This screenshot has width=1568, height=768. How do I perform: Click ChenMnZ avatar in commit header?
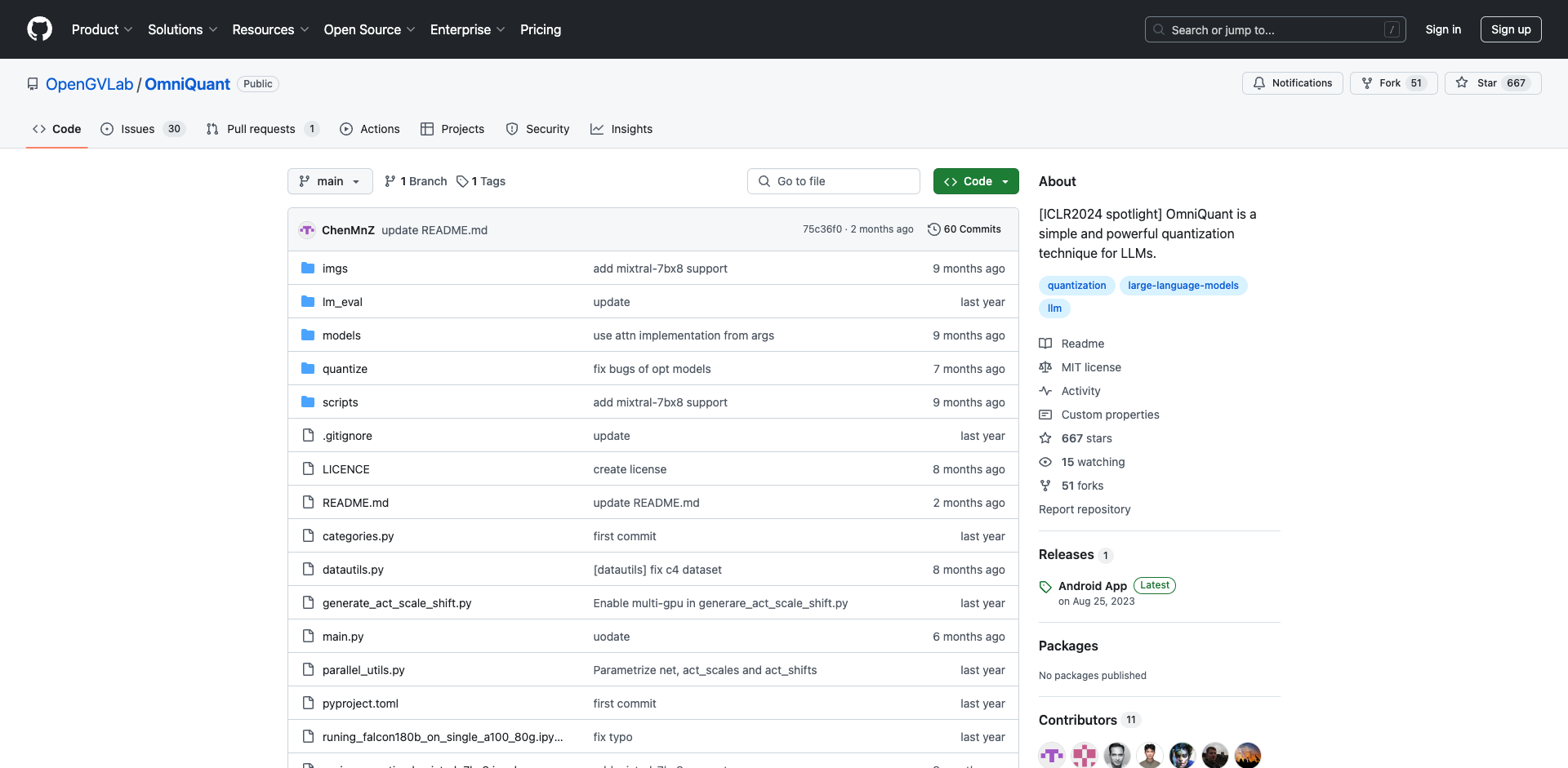pos(307,230)
